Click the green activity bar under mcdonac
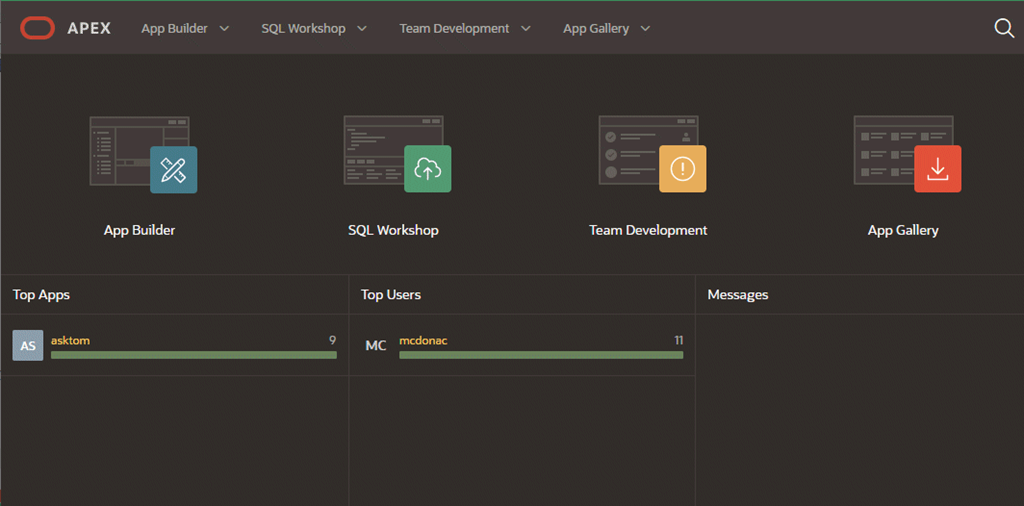The height and width of the screenshot is (506, 1024). 541,354
